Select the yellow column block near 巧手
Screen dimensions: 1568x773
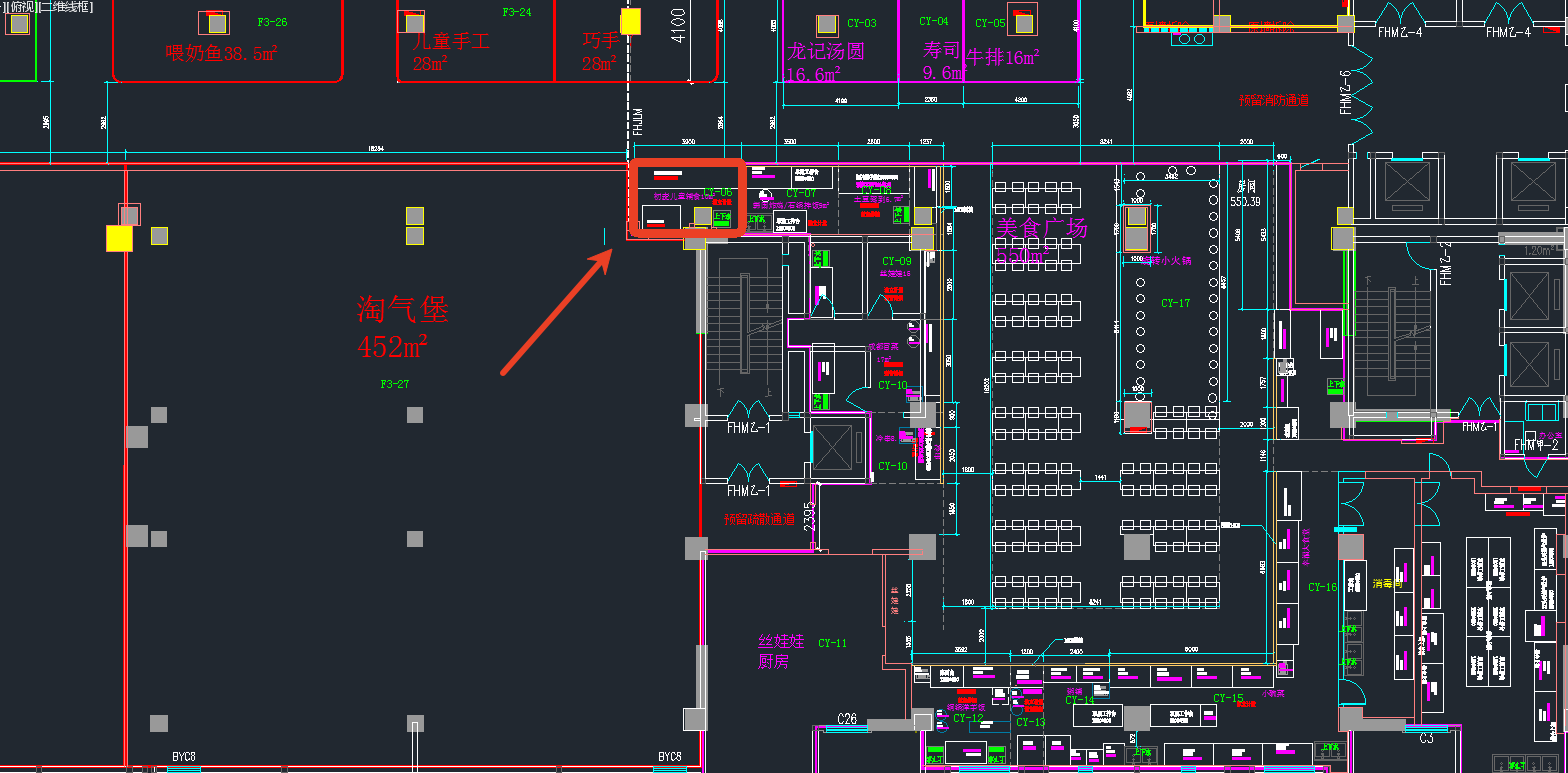point(630,22)
